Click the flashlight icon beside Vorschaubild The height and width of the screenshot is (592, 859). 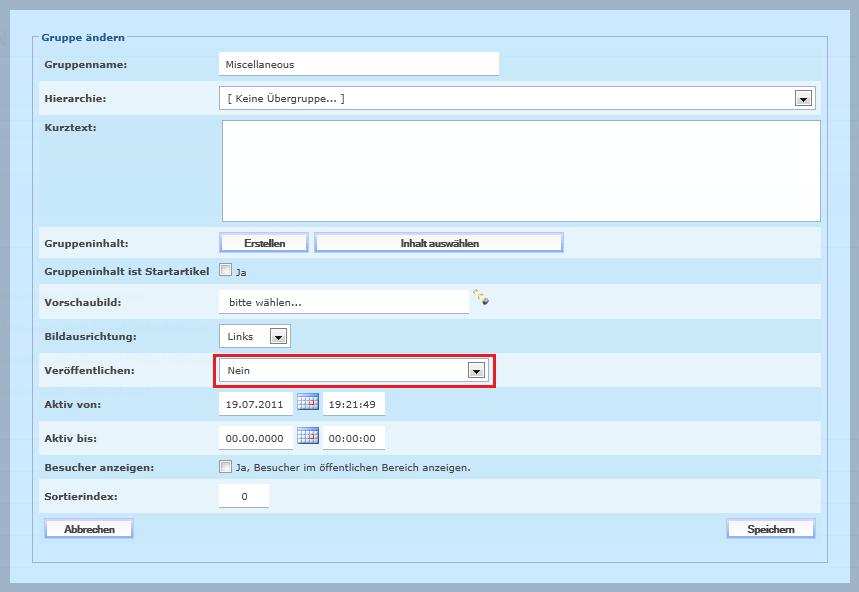481,298
